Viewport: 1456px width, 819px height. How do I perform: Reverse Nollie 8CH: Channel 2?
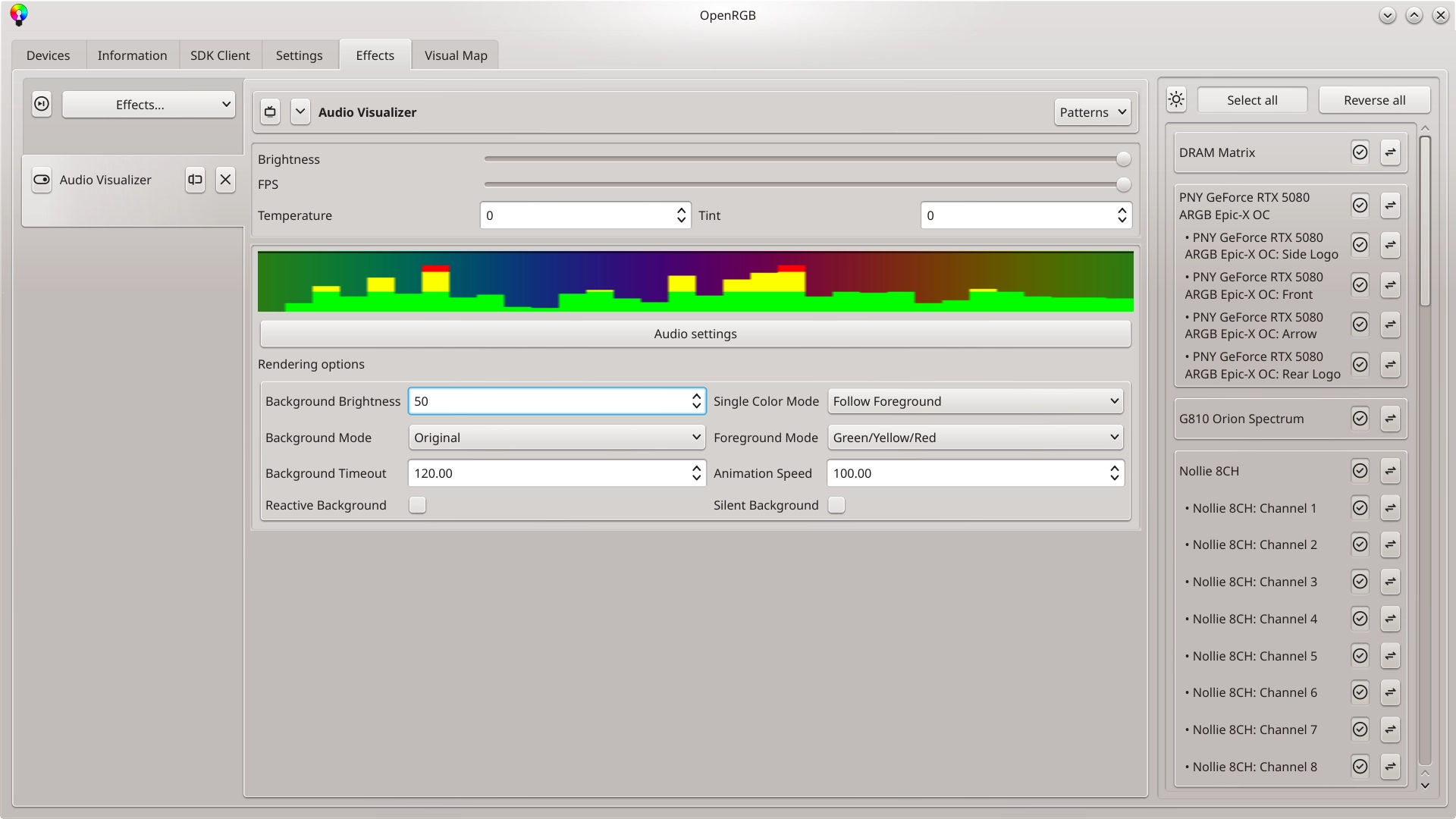[1390, 544]
